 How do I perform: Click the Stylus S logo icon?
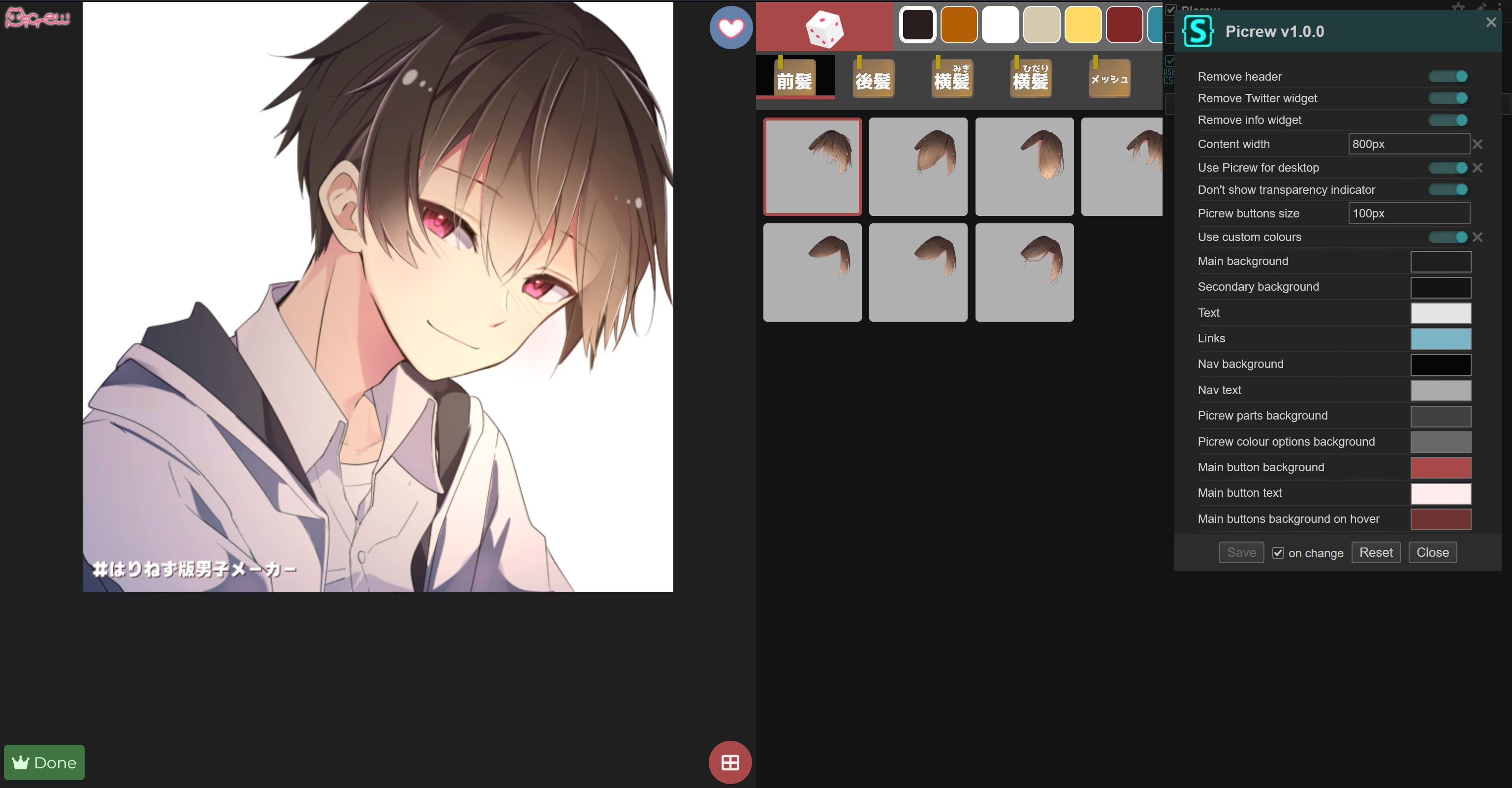(1197, 31)
